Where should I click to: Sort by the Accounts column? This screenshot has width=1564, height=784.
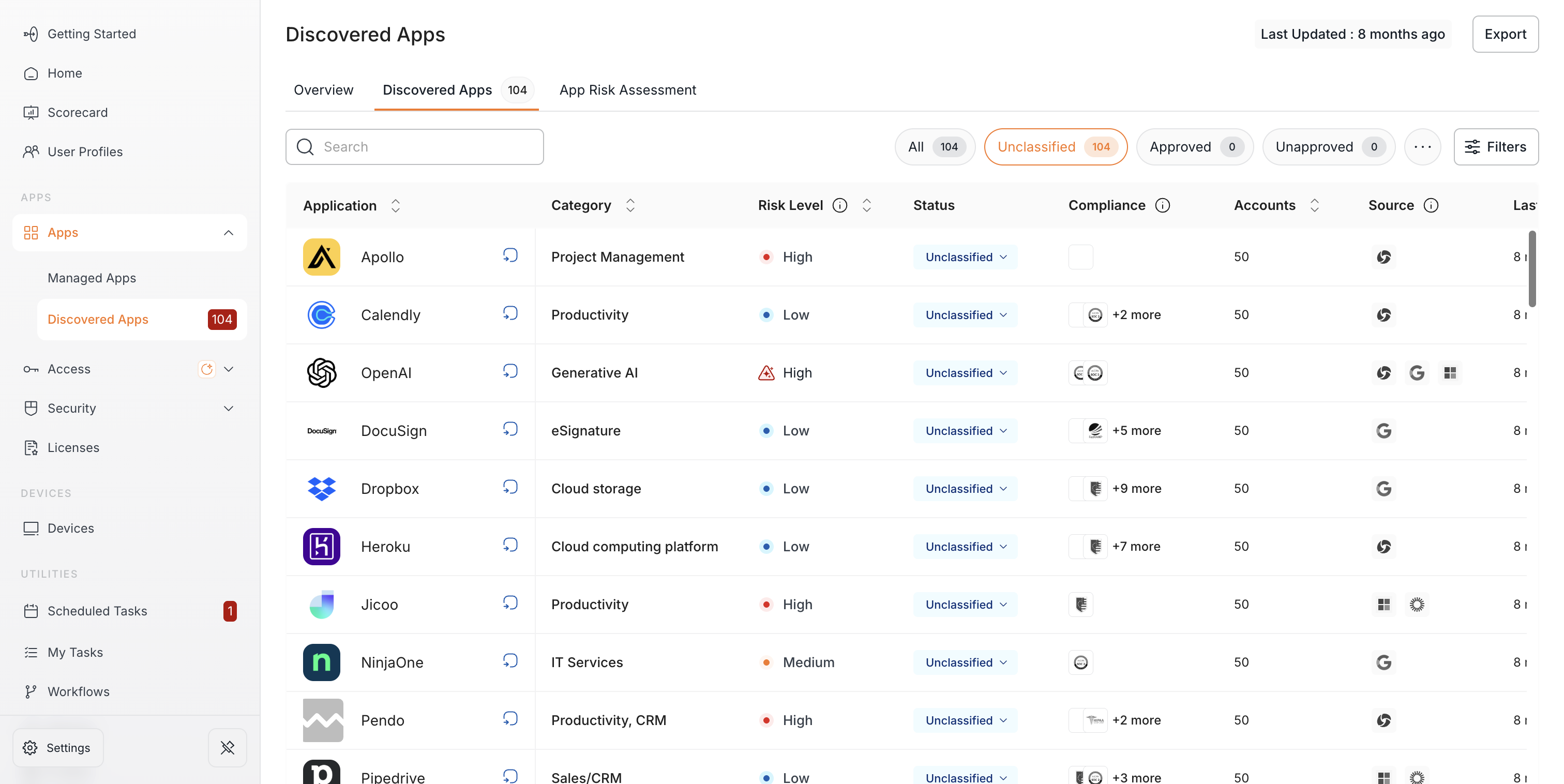click(x=1314, y=205)
